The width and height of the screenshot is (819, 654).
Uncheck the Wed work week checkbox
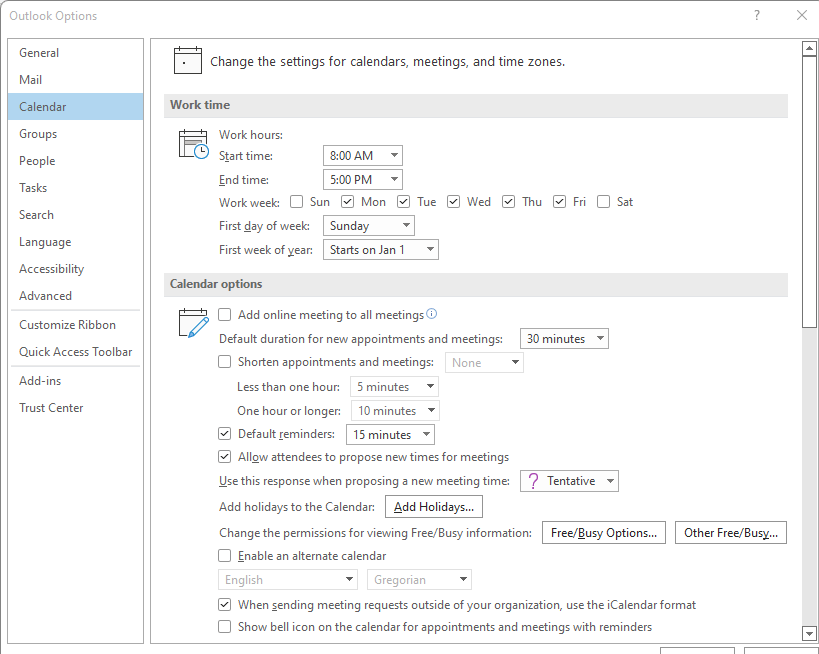click(x=453, y=202)
